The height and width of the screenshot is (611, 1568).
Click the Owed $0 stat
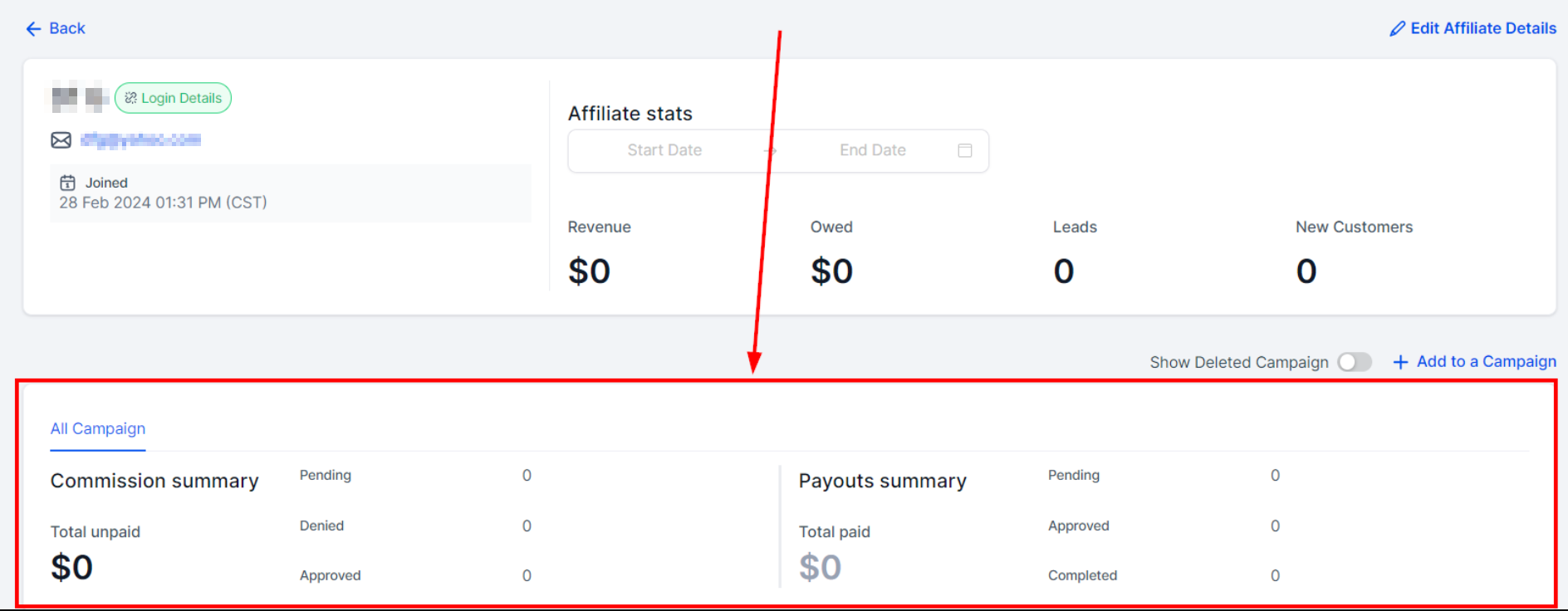(831, 271)
